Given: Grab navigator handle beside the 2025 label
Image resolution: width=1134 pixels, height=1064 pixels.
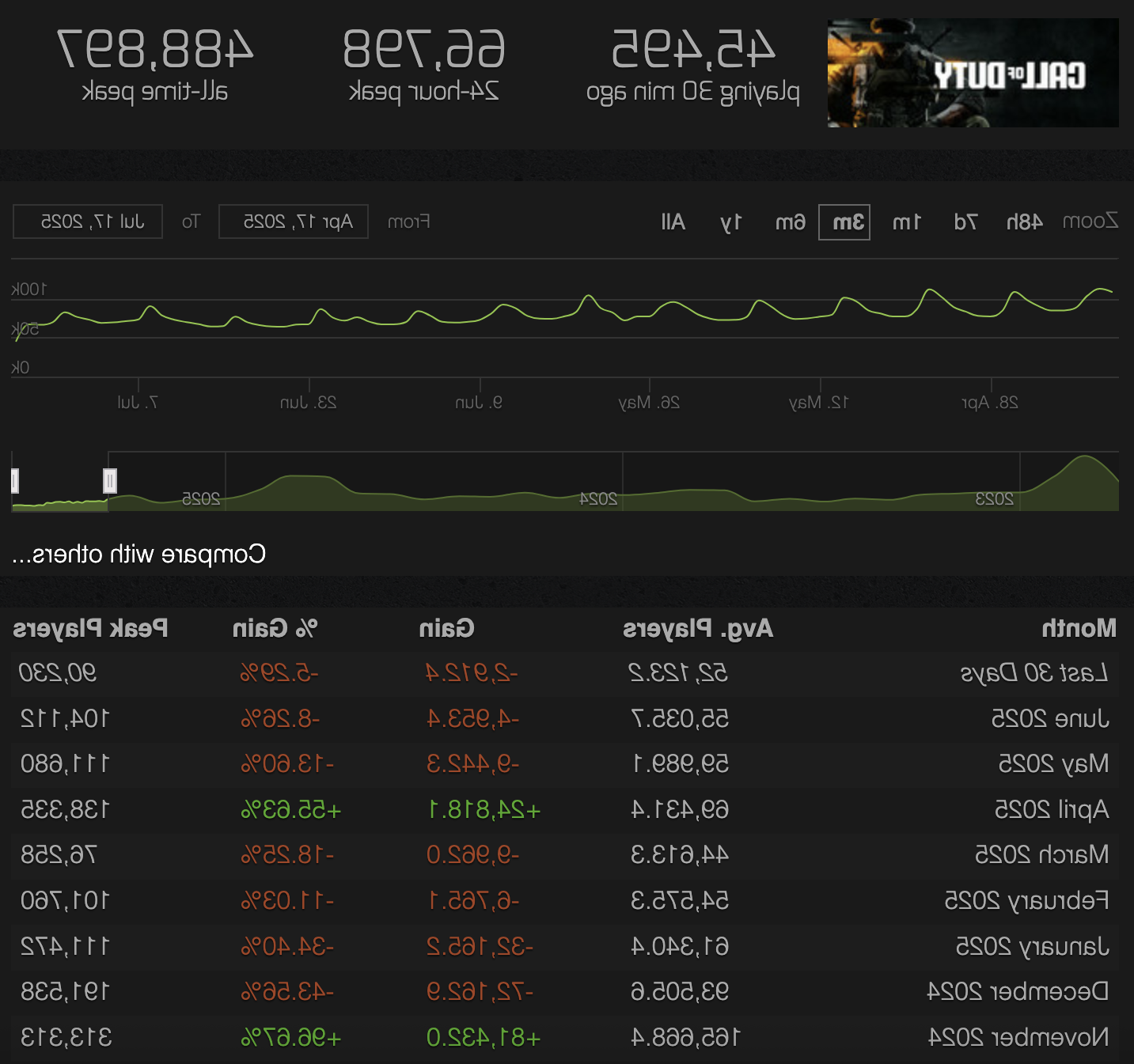Looking at the screenshot, I should [x=110, y=480].
